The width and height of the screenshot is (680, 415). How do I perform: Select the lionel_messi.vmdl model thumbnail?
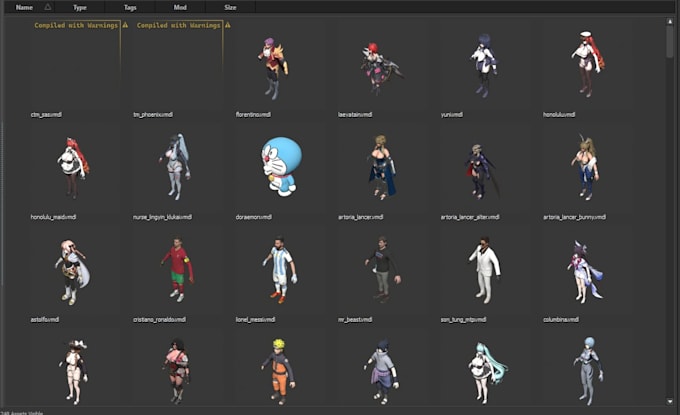[280, 269]
